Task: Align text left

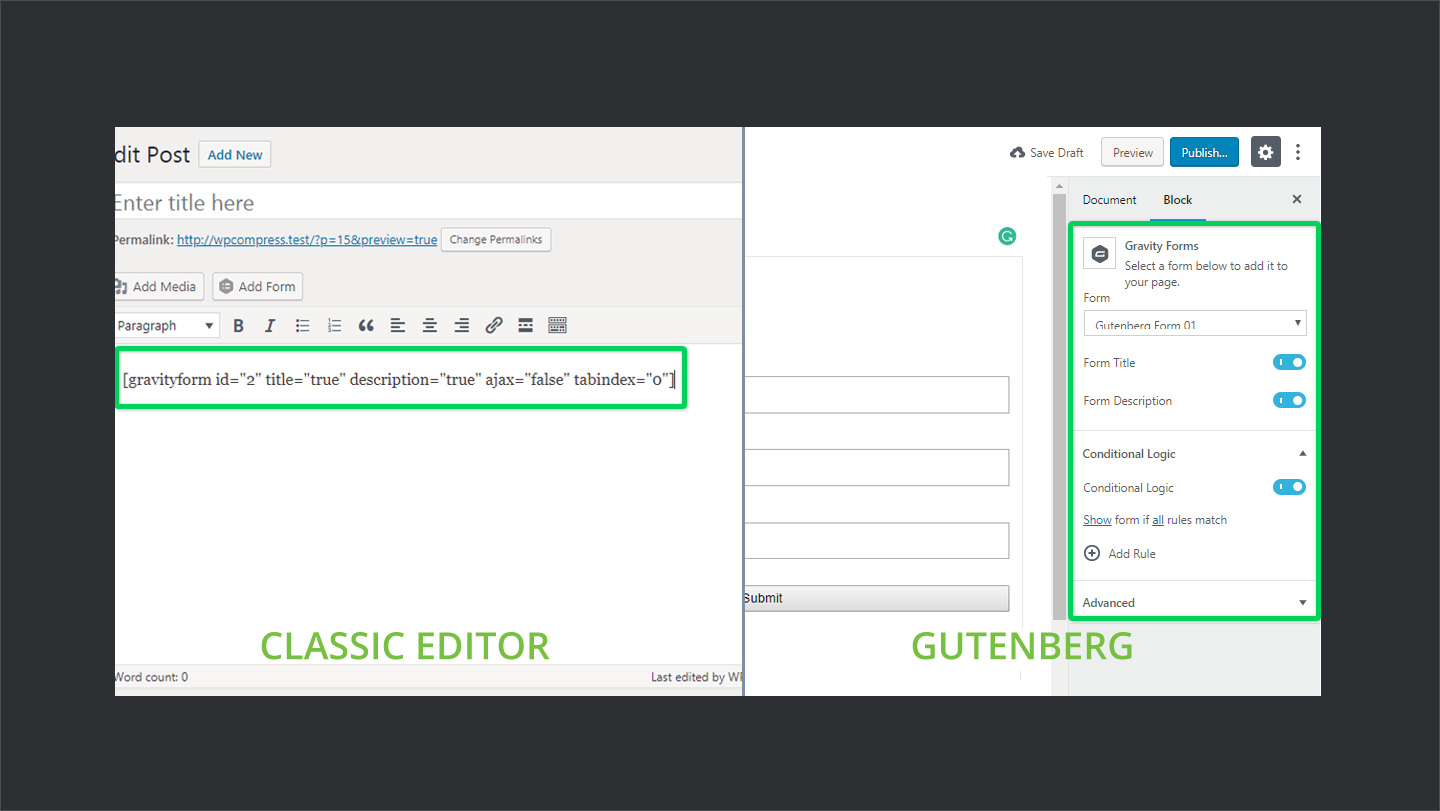Action: tap(398, 325)
